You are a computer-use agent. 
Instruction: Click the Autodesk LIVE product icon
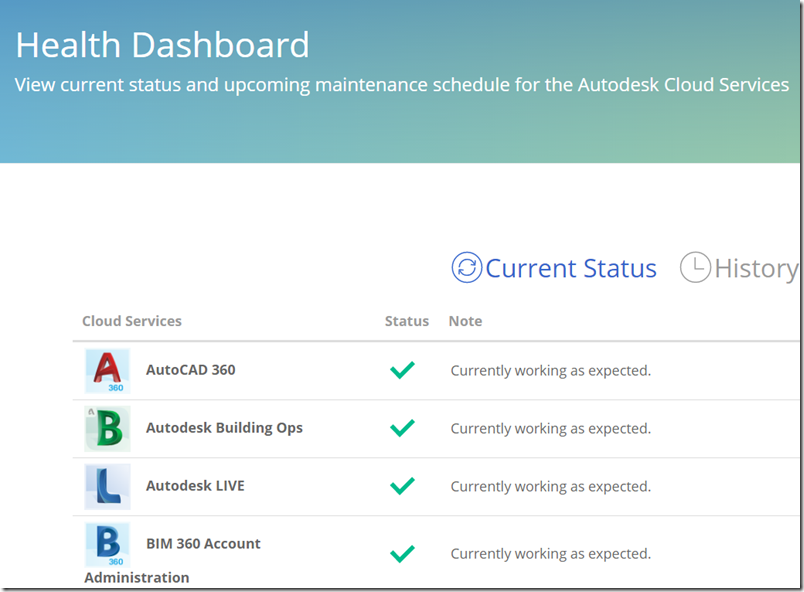pos(107,486)
